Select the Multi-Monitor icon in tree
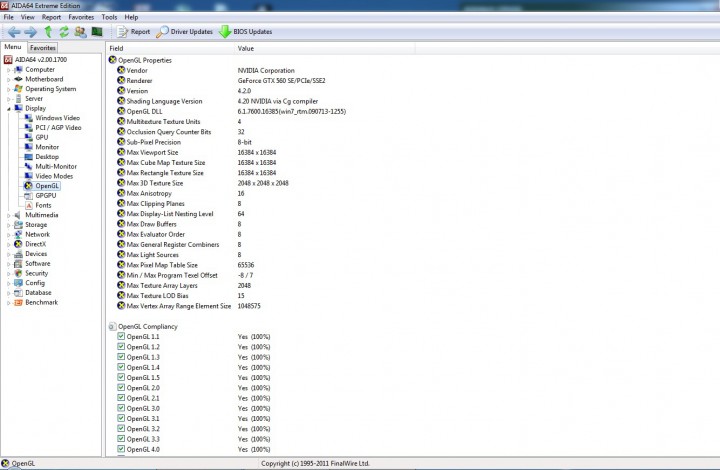The width and height of the screenshot is (720, 470). (x=28, y=166)
